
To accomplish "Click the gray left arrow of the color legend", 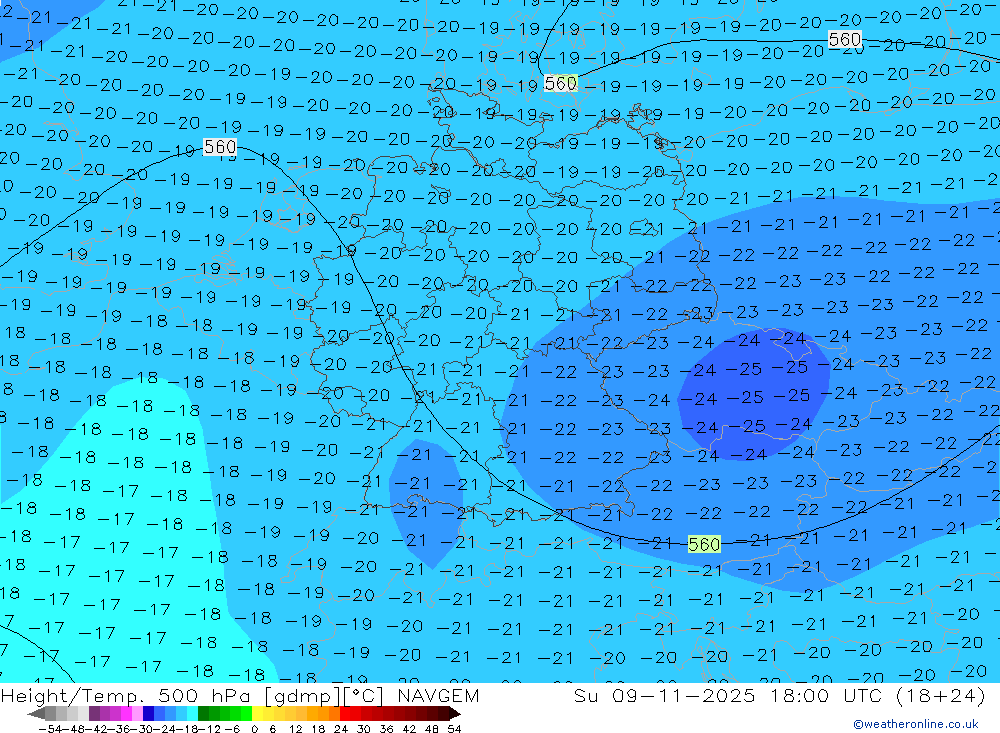I will (x=37, y=713).
